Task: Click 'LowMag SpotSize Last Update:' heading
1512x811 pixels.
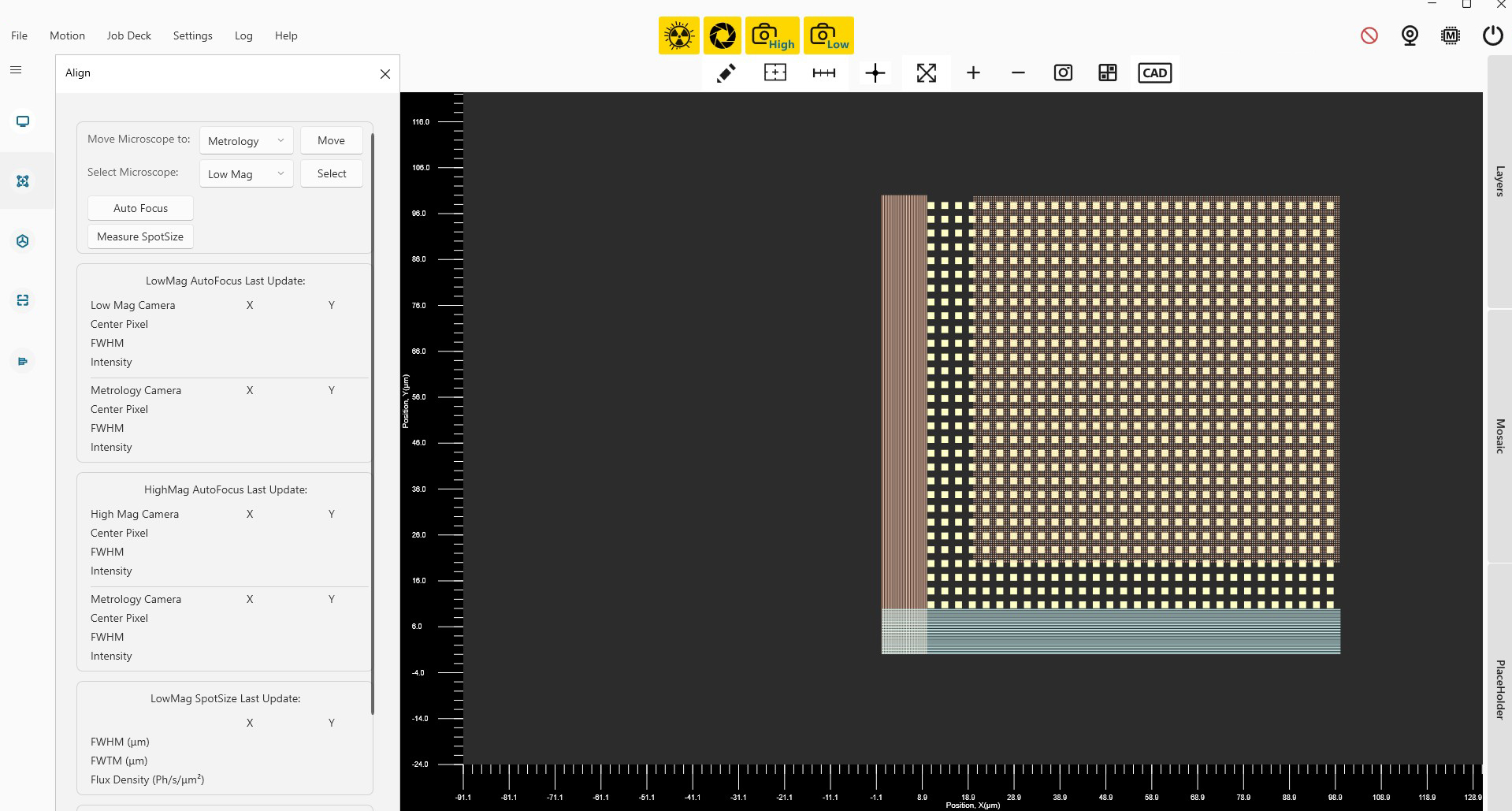Action: [225, 698]
